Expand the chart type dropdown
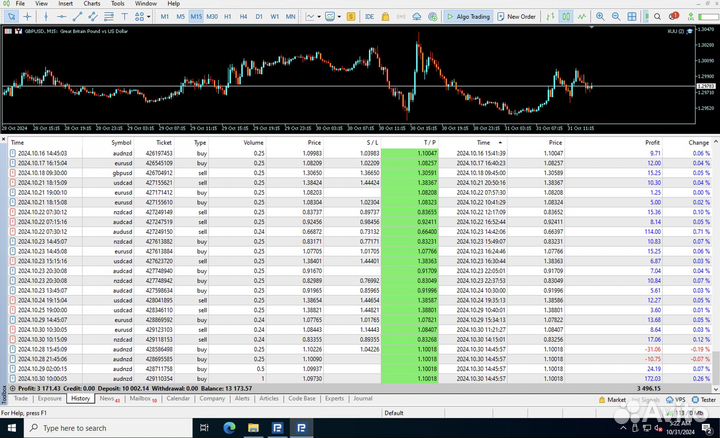 [x=318, y=17]
